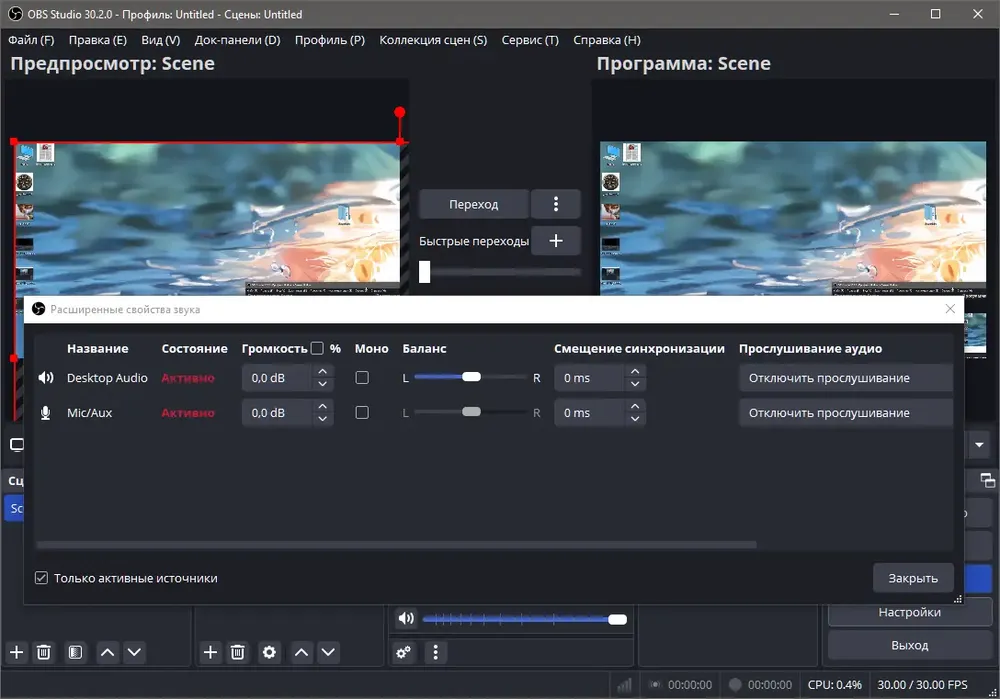
Task: Uncheck 'Только активные источники' checkbox
Action: pyautogui.click(x=41, y=578)
